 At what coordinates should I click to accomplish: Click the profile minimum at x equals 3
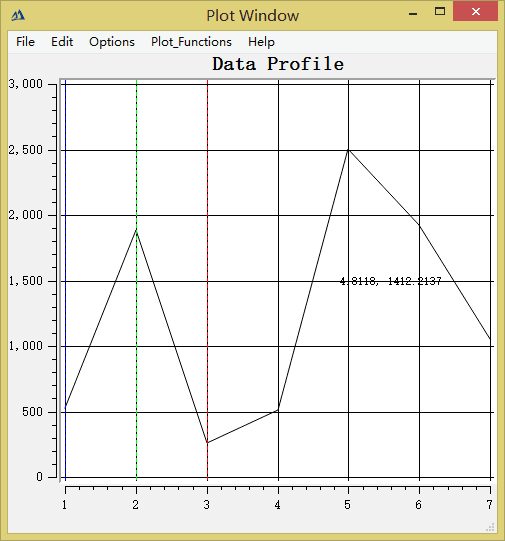click(207, 443)
